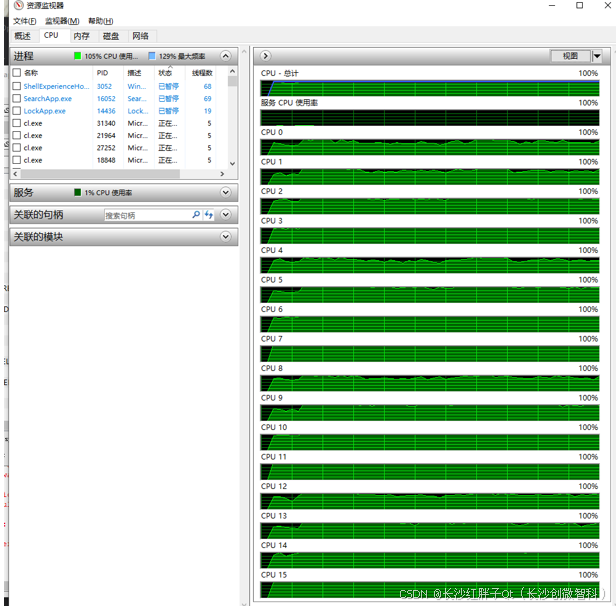The height and width of the screenshot is (606, 616).
Task: Click the 视图 button above graphs
Action: 569,56
